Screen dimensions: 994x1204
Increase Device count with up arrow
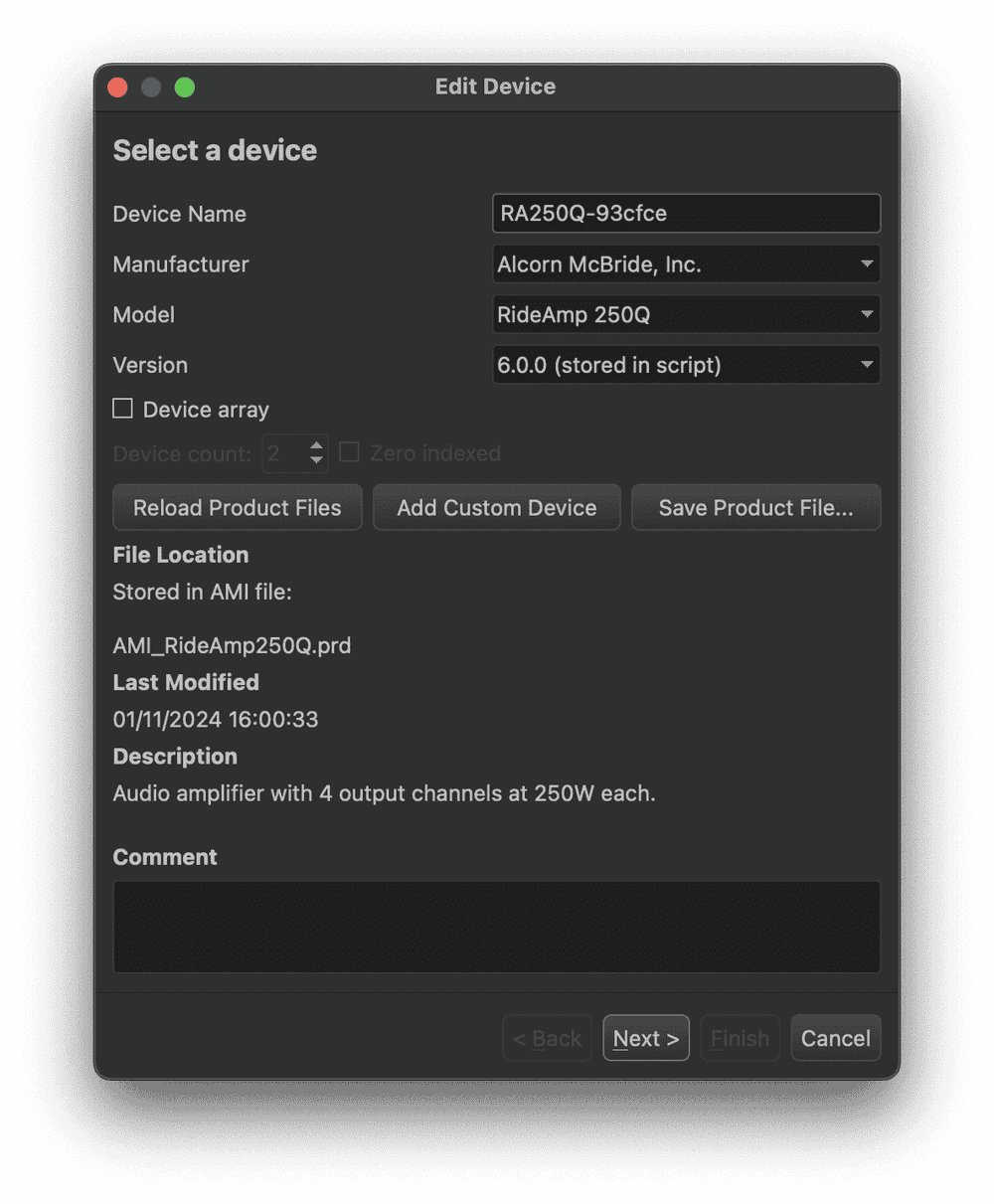pos(316,446)
